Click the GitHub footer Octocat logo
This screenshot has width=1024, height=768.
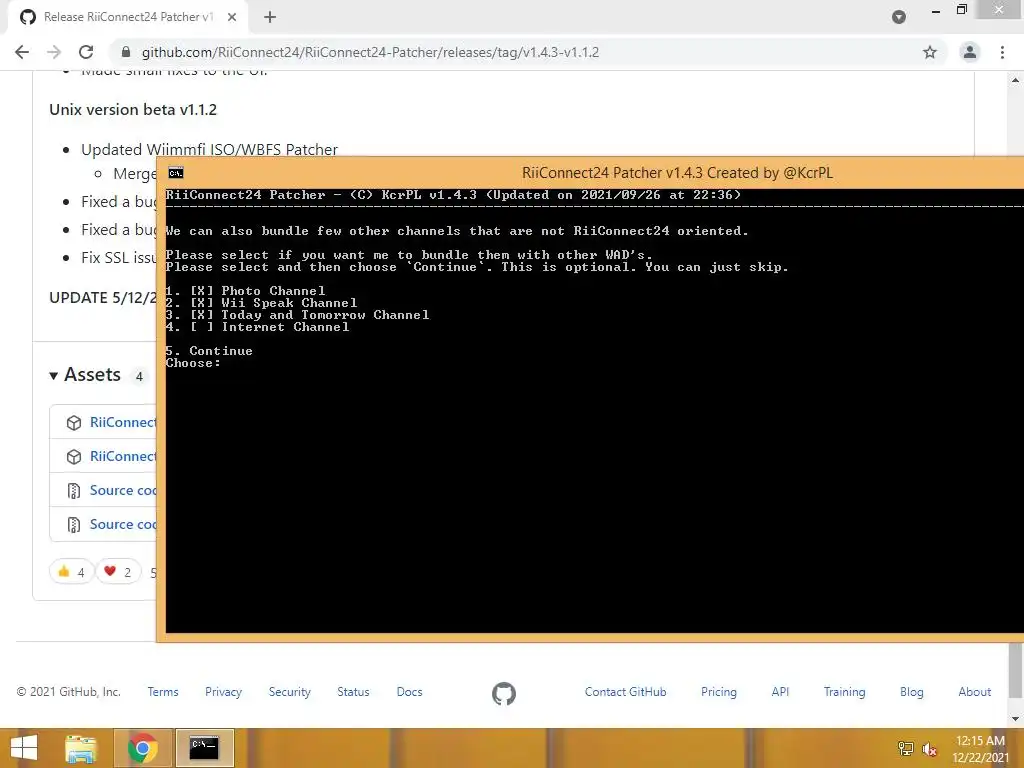tap(504, 694)
